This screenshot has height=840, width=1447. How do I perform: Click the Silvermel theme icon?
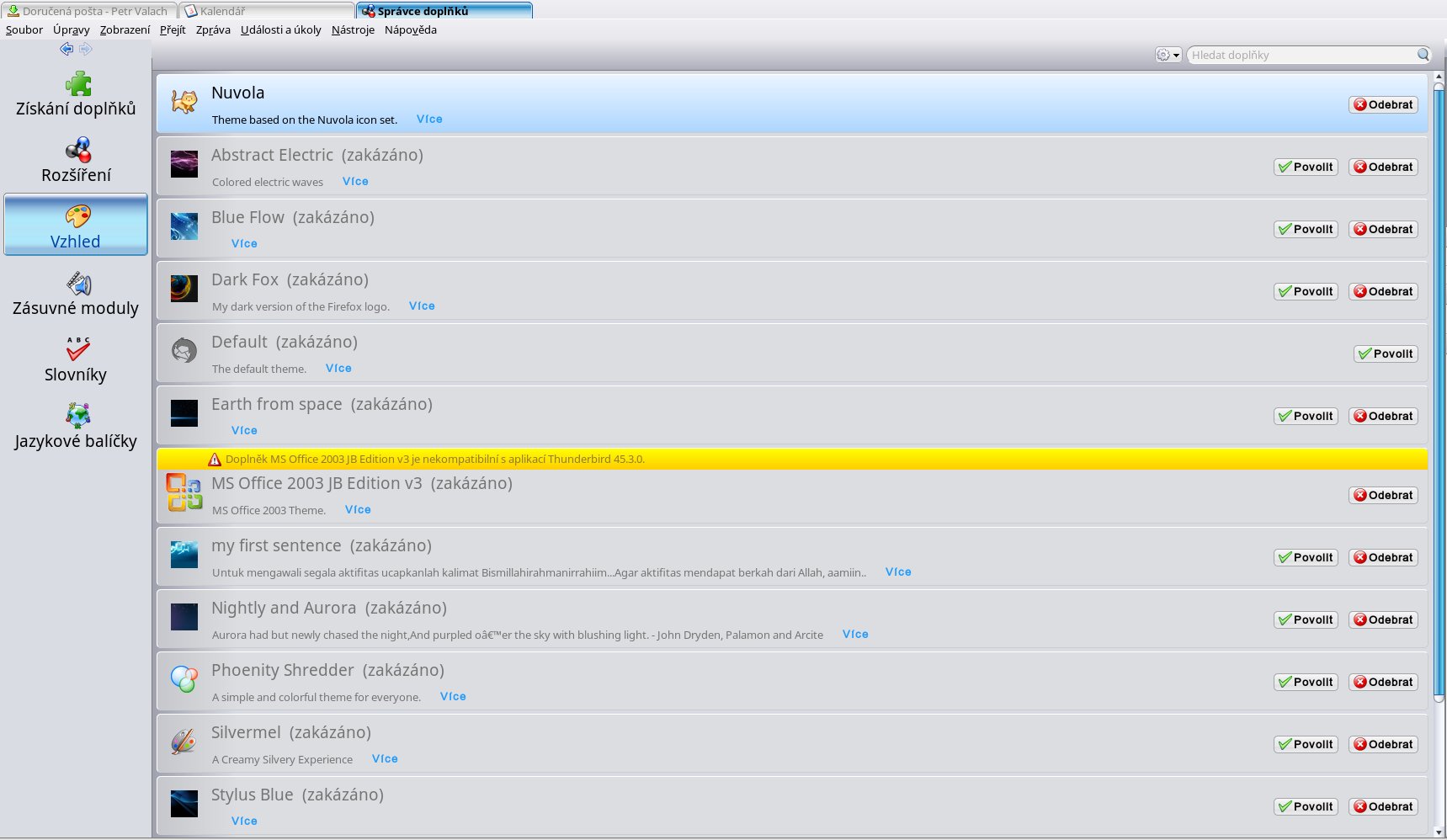(184, 741)
